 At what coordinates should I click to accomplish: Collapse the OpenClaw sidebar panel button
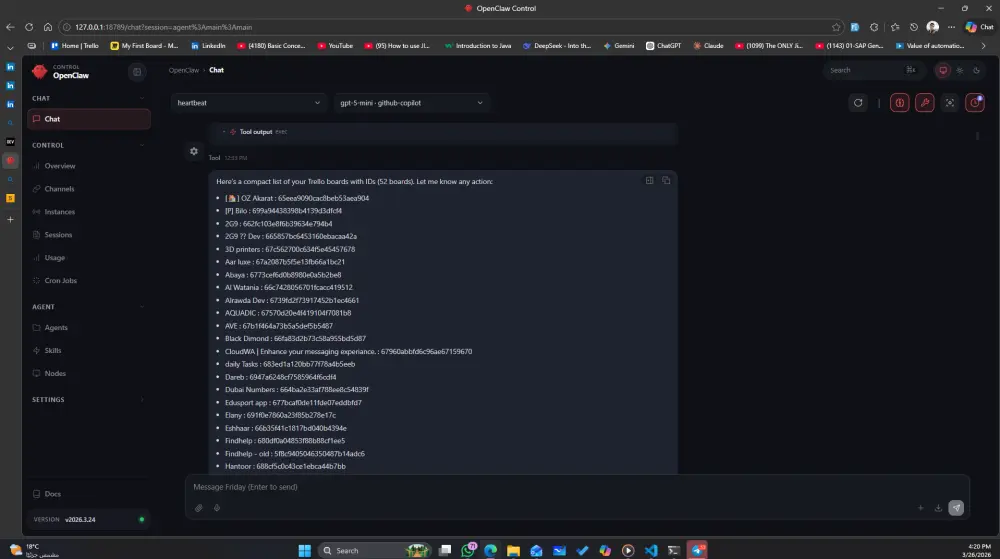pyautogui.click(x=136, y=72)
